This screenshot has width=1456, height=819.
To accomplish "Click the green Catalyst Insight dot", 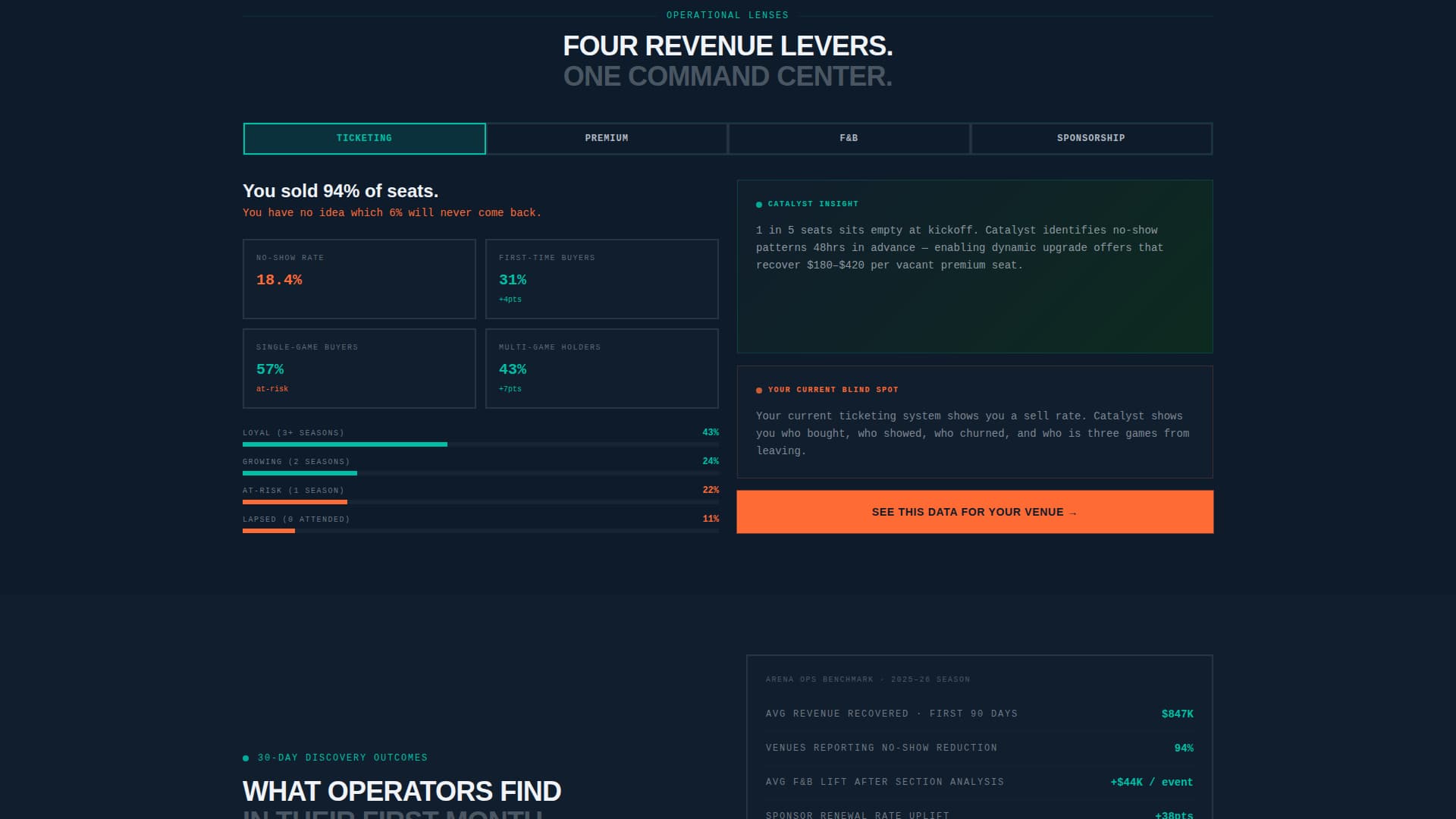I will 759,205.
